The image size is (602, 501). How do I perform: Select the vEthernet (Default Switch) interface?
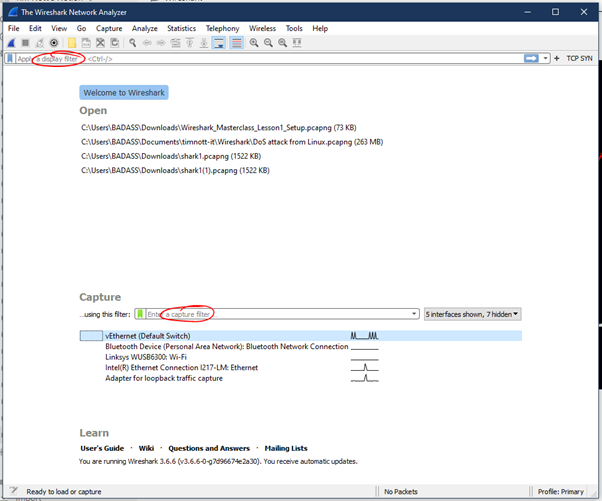[x=149, y=335]
